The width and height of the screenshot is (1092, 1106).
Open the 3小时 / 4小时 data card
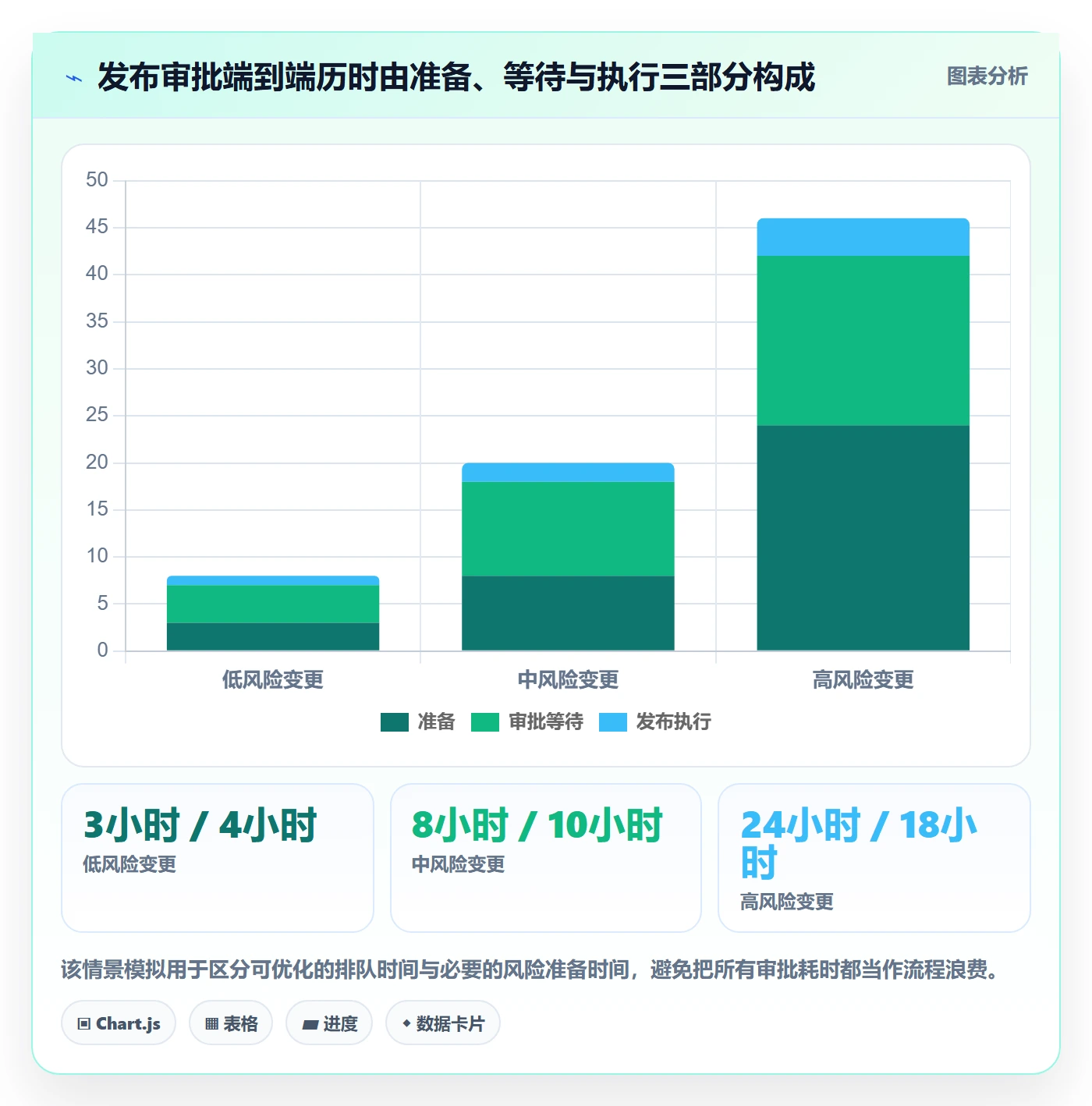[218, 858]
